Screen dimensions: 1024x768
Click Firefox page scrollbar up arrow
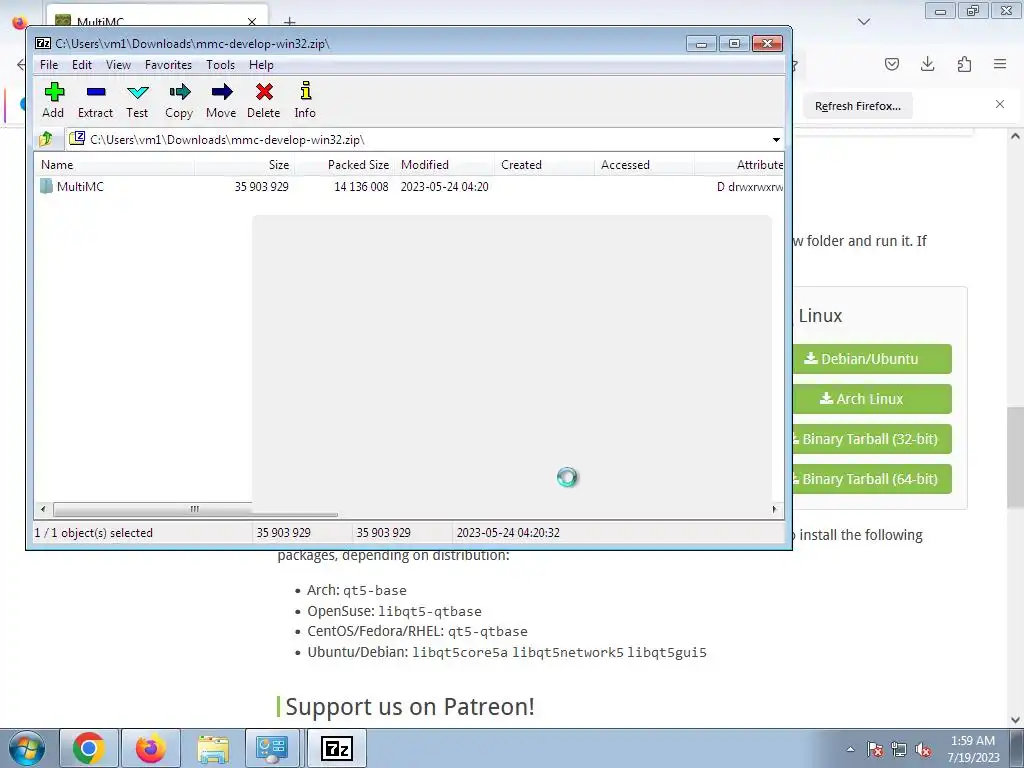click(x=1015, y=136)
